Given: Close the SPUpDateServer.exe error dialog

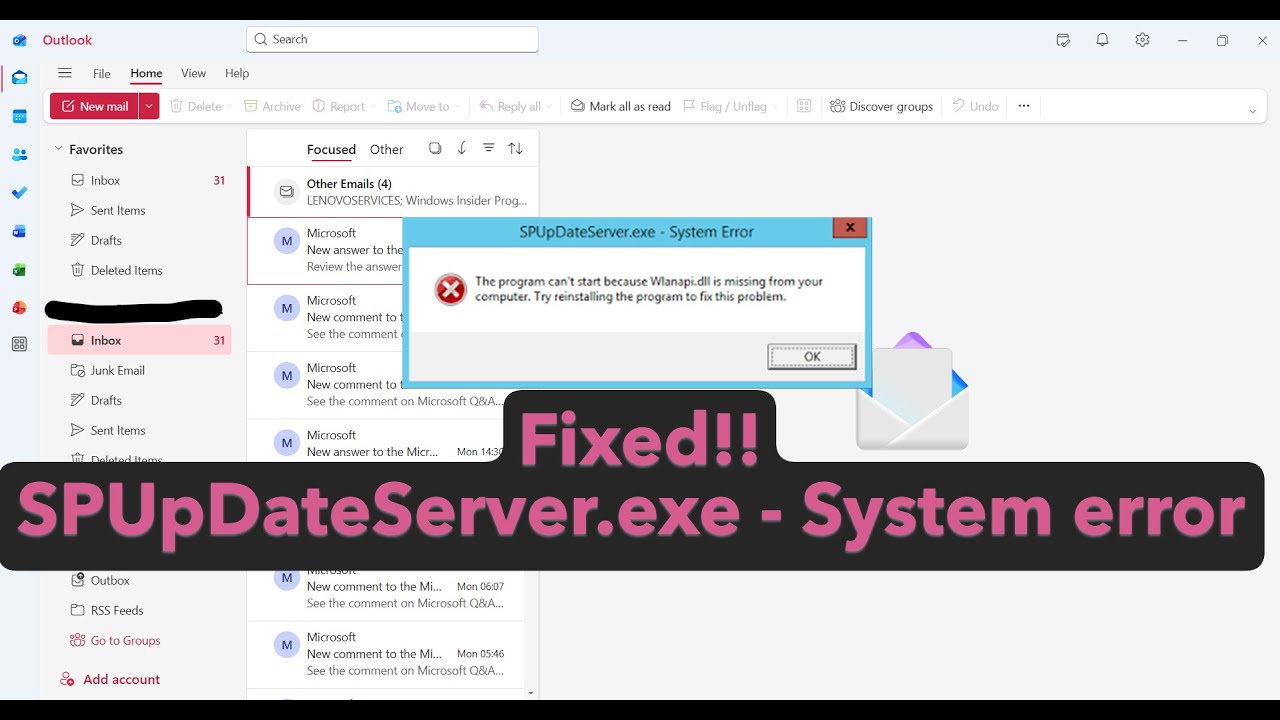Looking at the screenshot, I should click(850, 228).
